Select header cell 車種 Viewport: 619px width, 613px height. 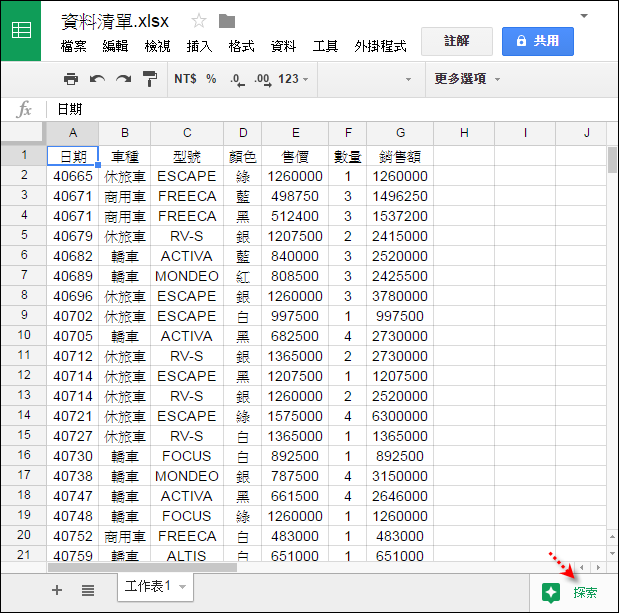click(x=125, y=156)
